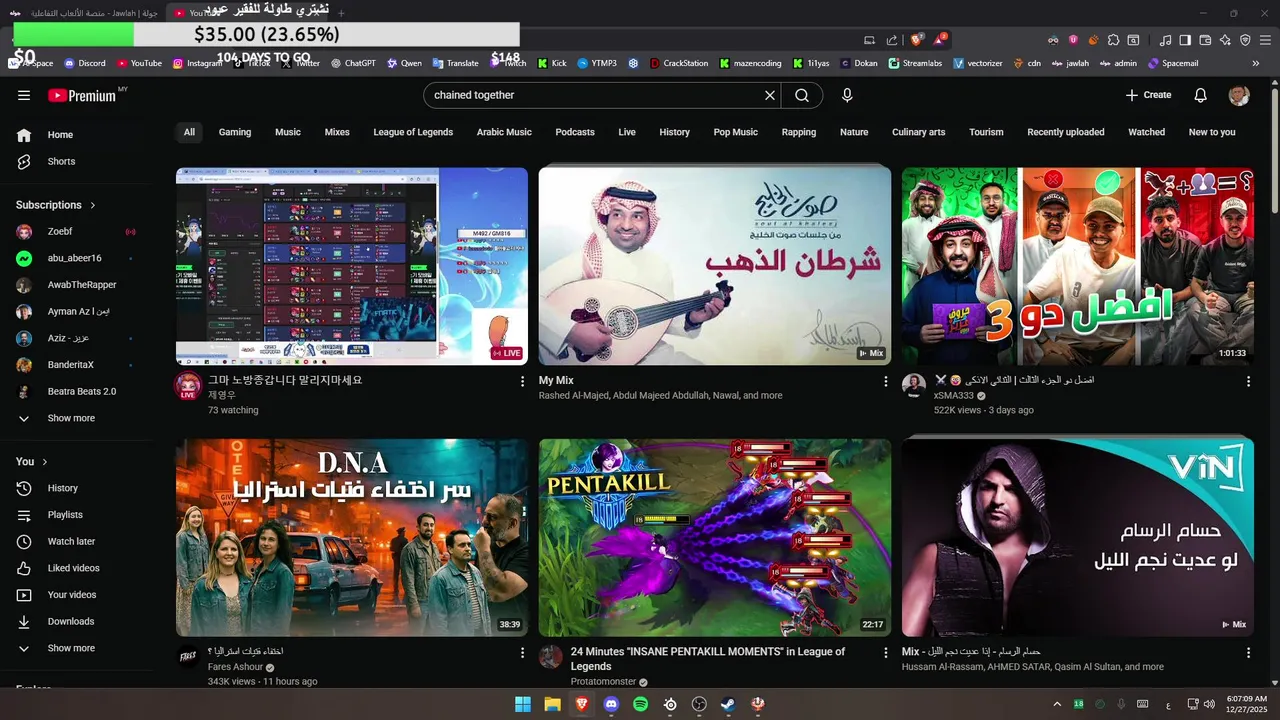Select the 'Pop Music' chip
Screen dimensions: 1280x720
pos(735,132)
